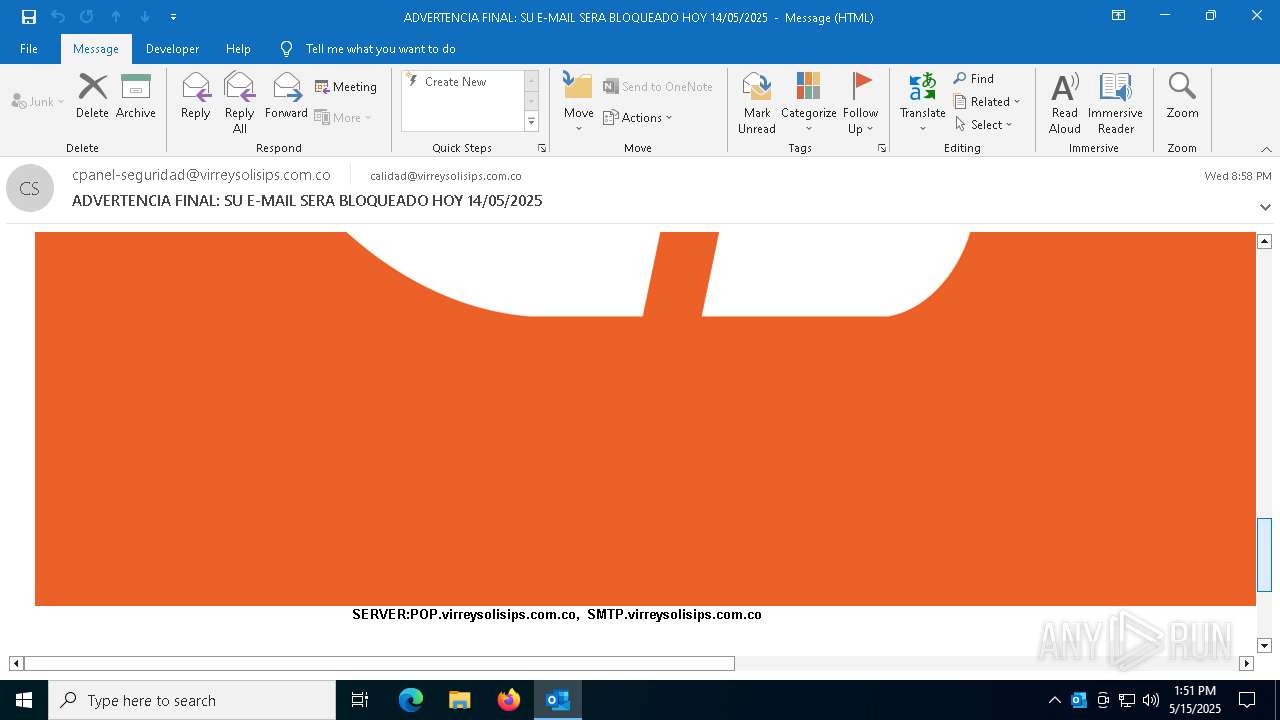Open the Zoom dialog
Screen dimensions: 1280x720
(1182, 96)
